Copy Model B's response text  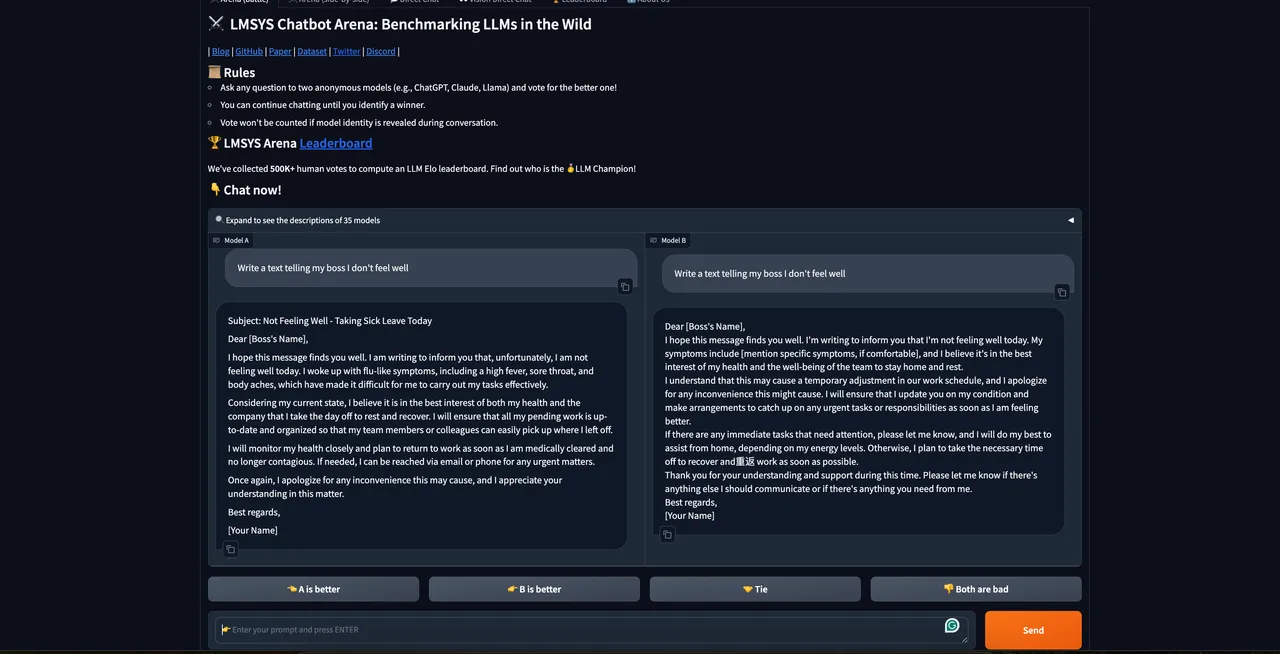click(x=667, y=535)
